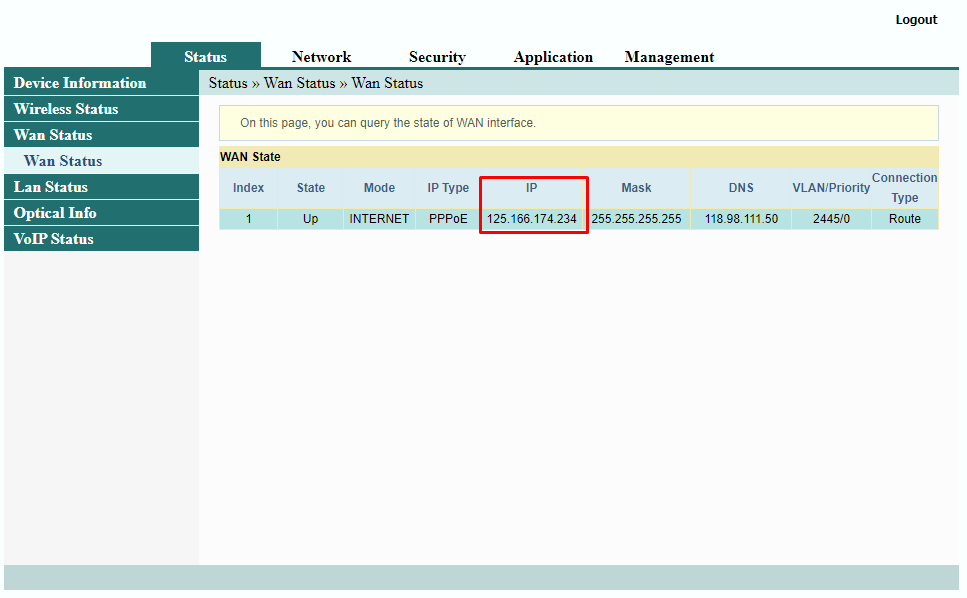Switch to the Network tab
This screenshot has height=598, width=967.
[321, 57]
